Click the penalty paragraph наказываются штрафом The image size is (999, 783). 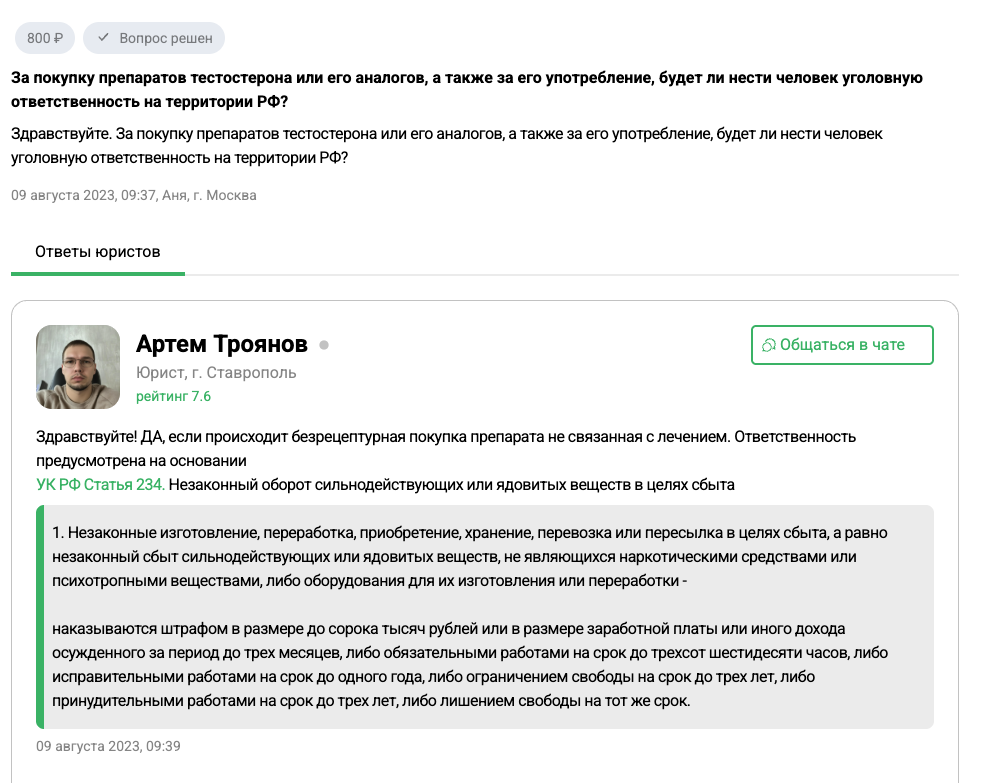470,664
